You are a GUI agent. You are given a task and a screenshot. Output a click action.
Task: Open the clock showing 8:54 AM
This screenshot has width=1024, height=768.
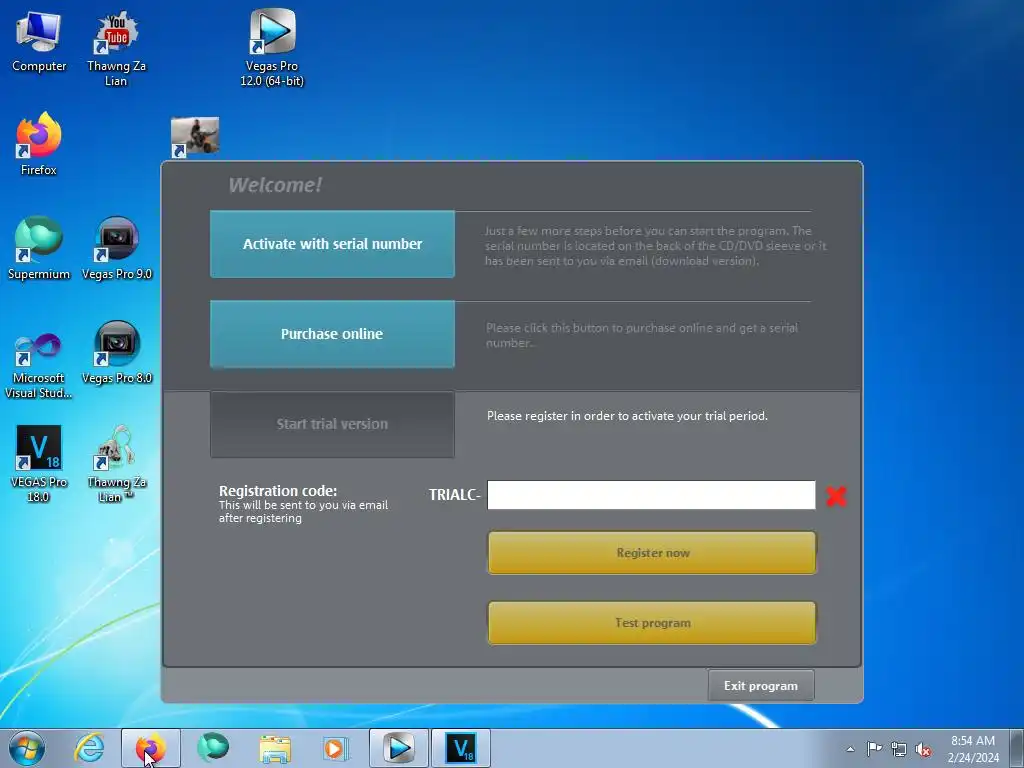point(973,748)
